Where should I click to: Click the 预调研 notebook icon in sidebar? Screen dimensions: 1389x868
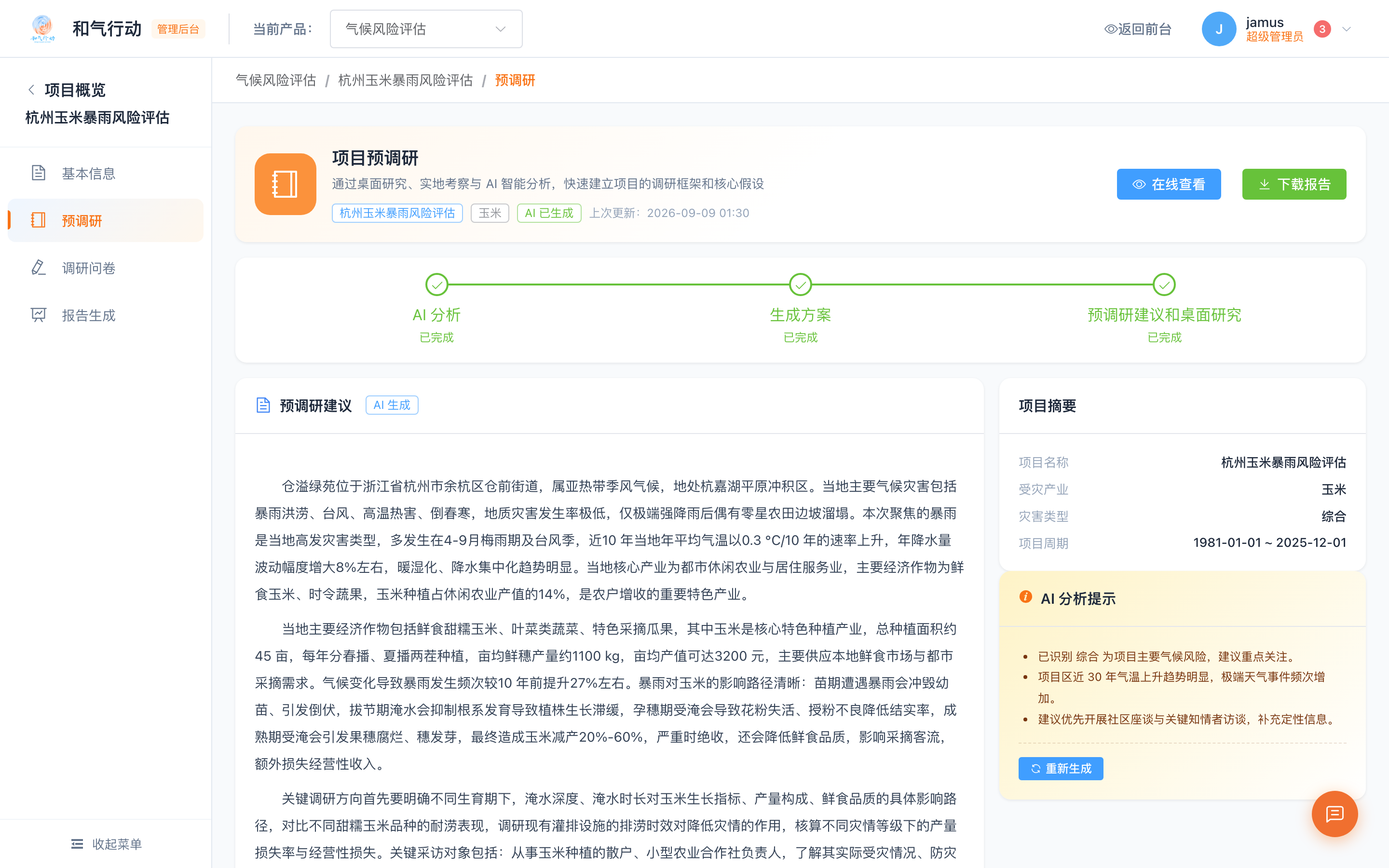39,220
